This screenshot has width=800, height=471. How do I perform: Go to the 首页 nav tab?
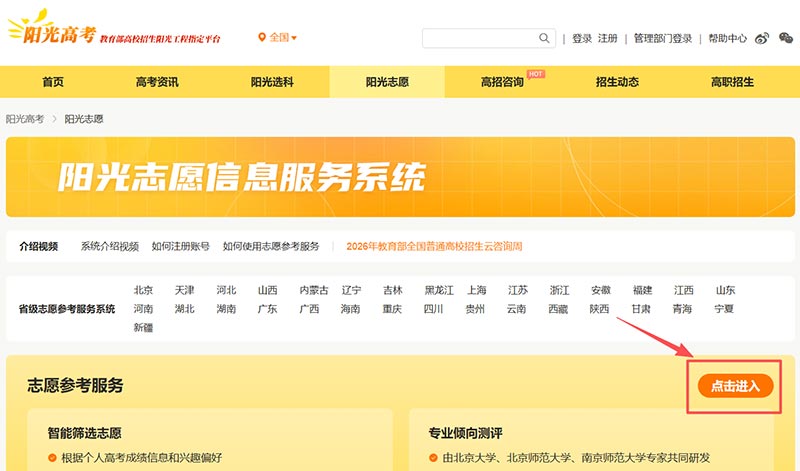(53, 82)
